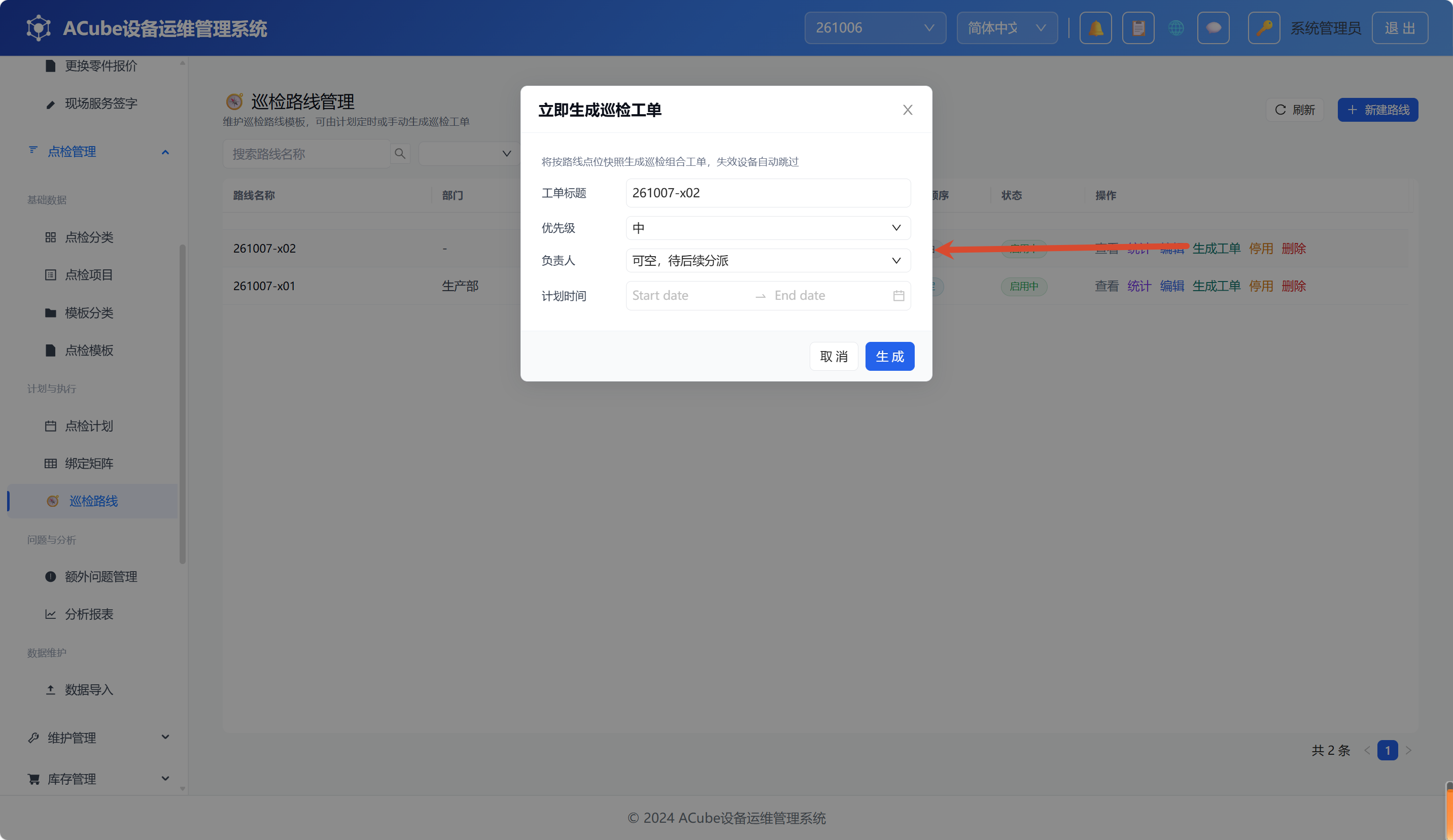1453x840 pixels.
Task: Select 巡检路线 in the sidebar
Action: [x=93, y=501]
